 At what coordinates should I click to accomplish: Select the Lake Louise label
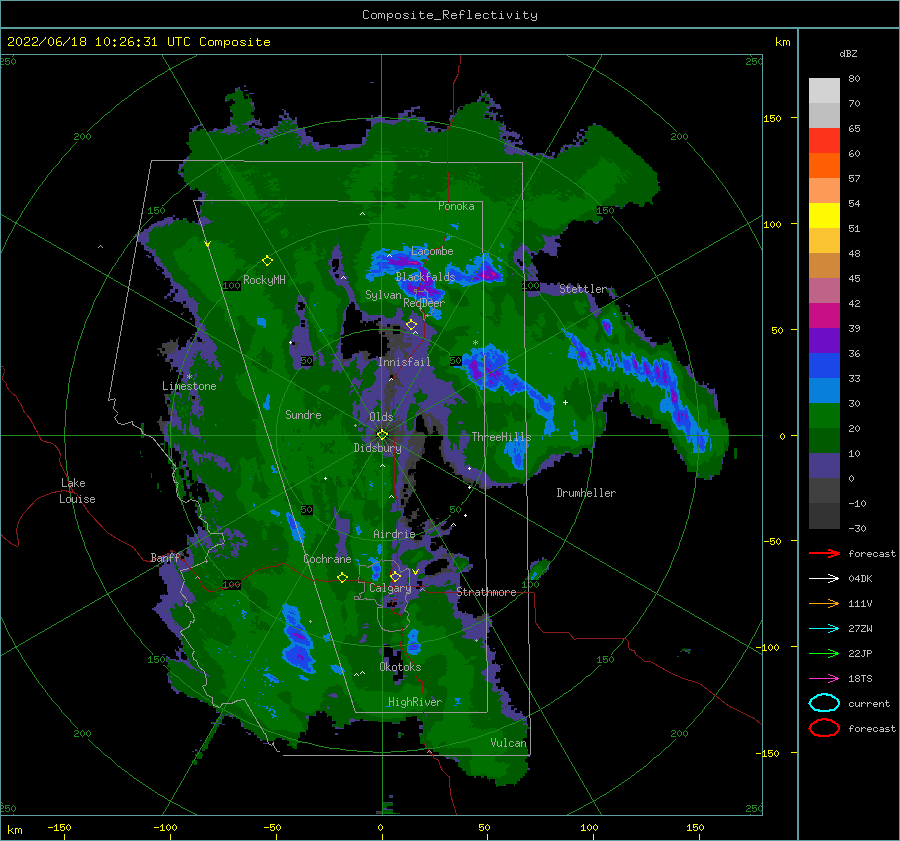tap(77, 491)
